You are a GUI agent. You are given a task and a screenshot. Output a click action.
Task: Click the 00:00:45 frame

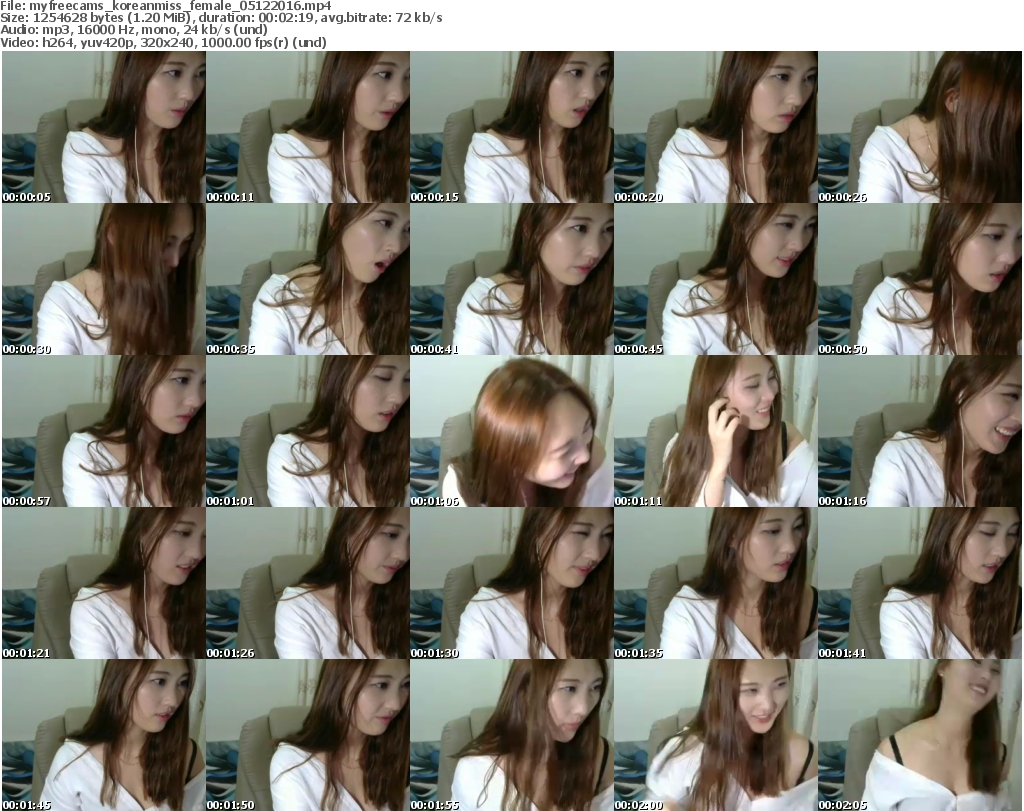coord(716,279)
